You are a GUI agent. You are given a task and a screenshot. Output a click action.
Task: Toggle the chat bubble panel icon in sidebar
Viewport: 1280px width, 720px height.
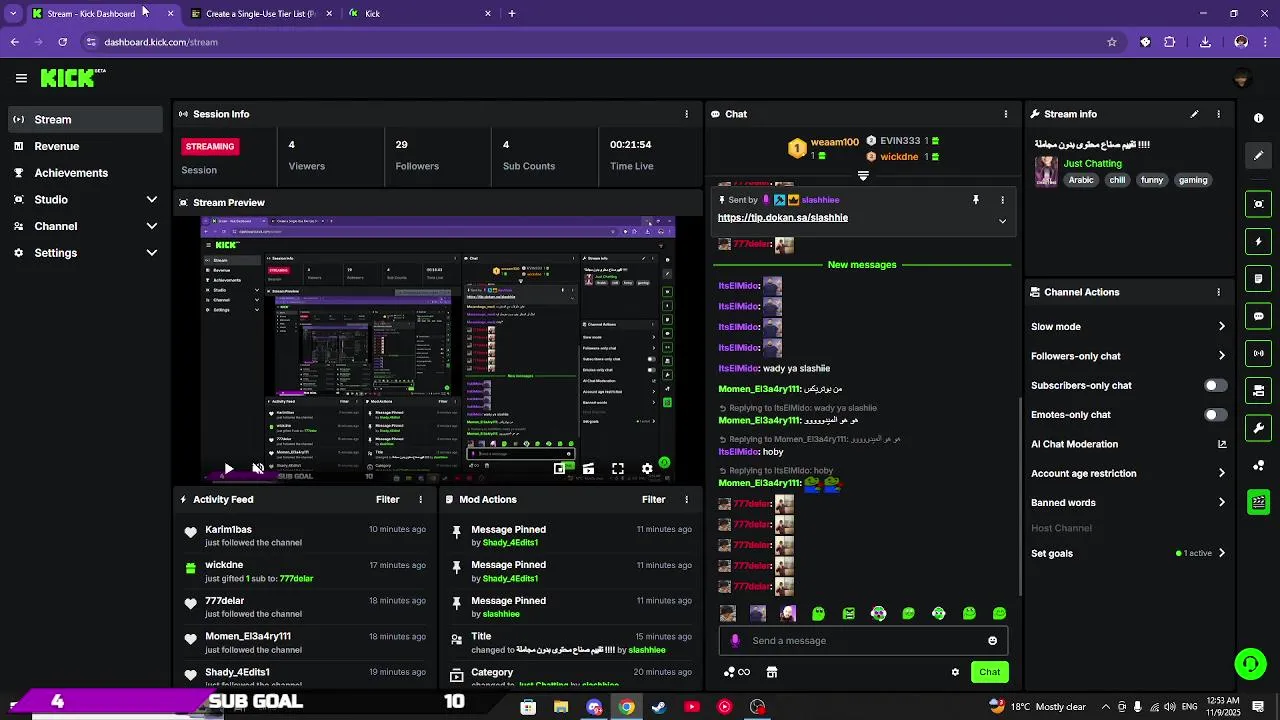coord(1258,316)
